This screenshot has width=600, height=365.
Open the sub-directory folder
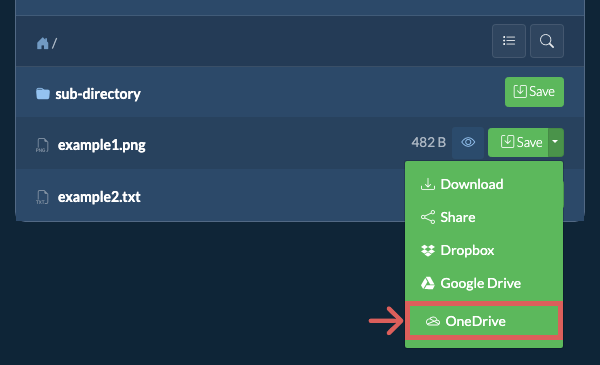click(98, 94)
